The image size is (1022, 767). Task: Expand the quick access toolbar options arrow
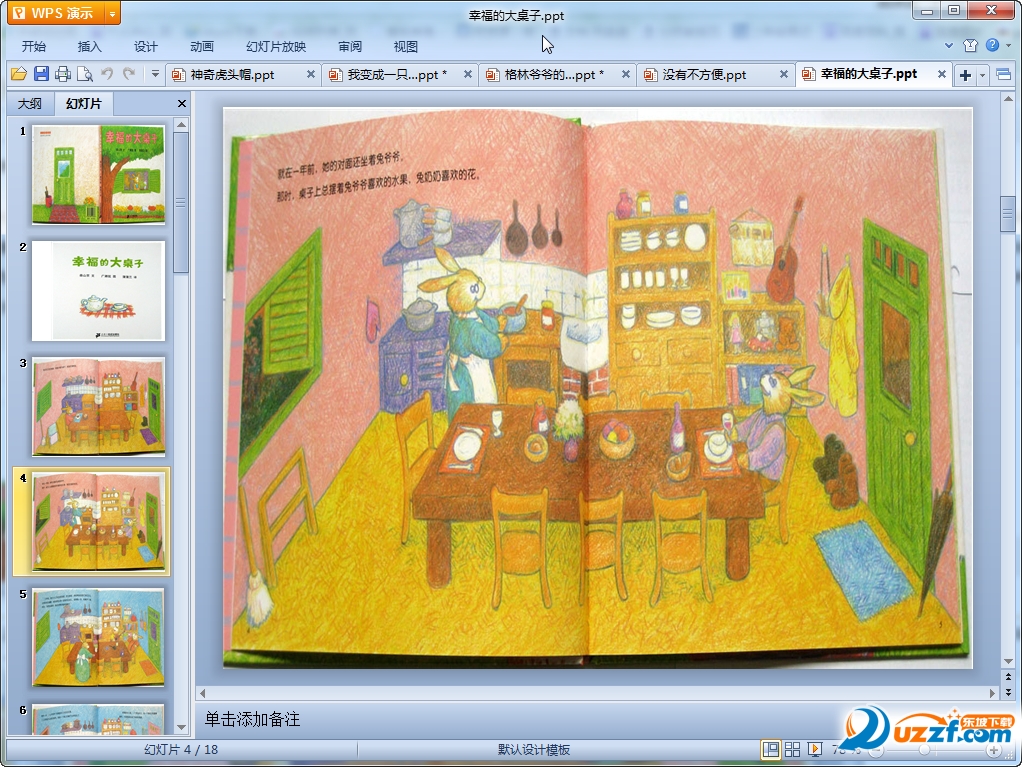pos(155,74)
